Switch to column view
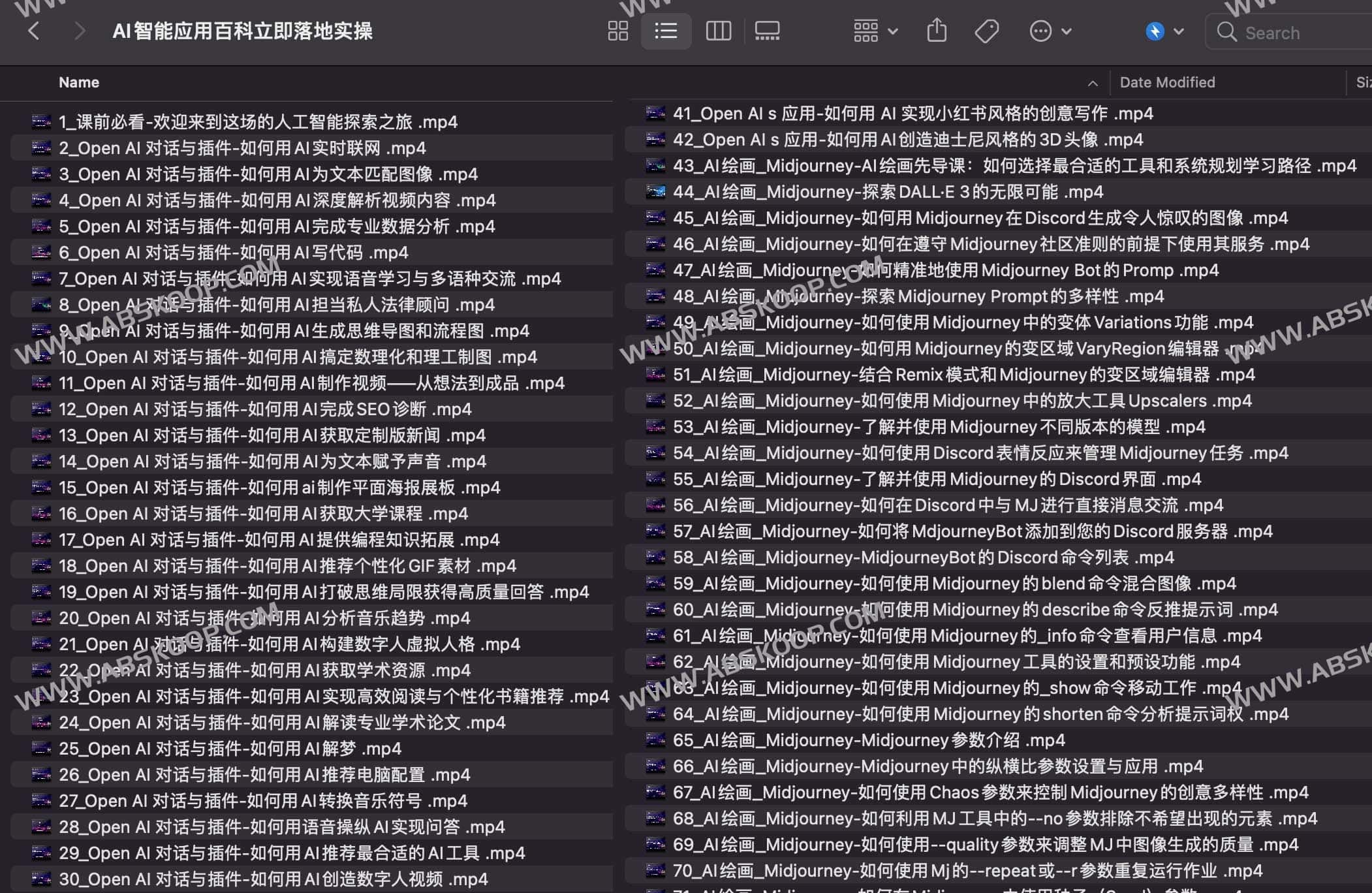 718,31
